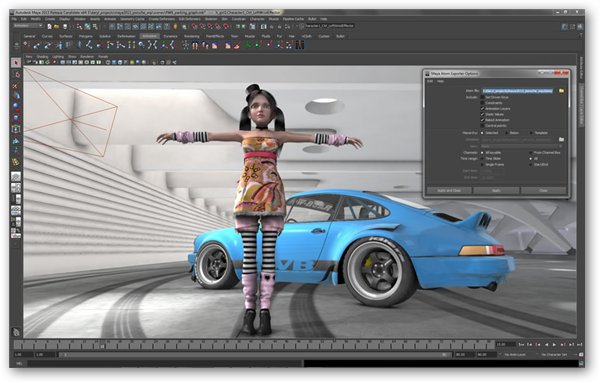Open the File menu

[x=14, y=19]
